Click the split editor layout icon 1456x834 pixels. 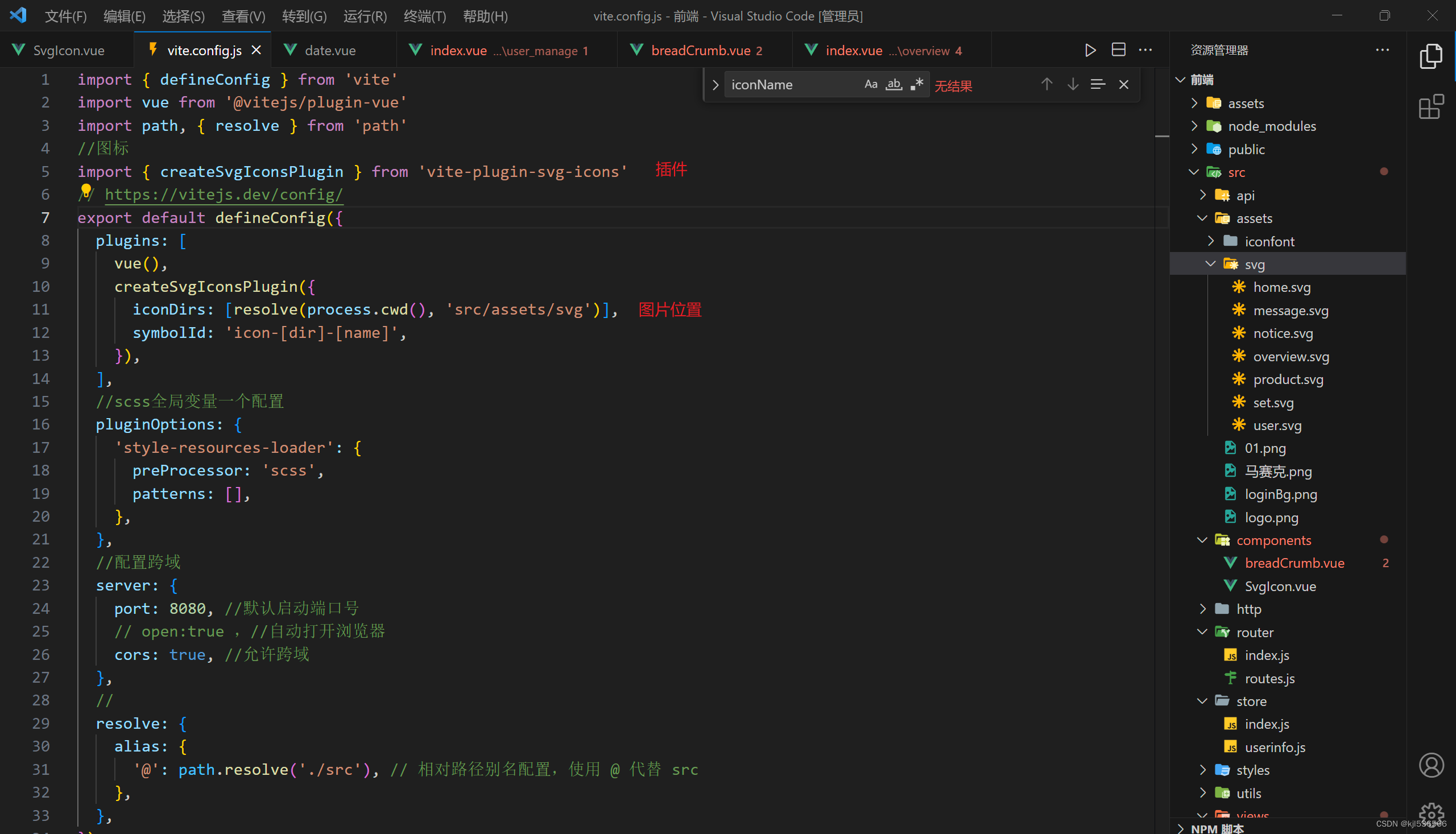coord(1118,50)
